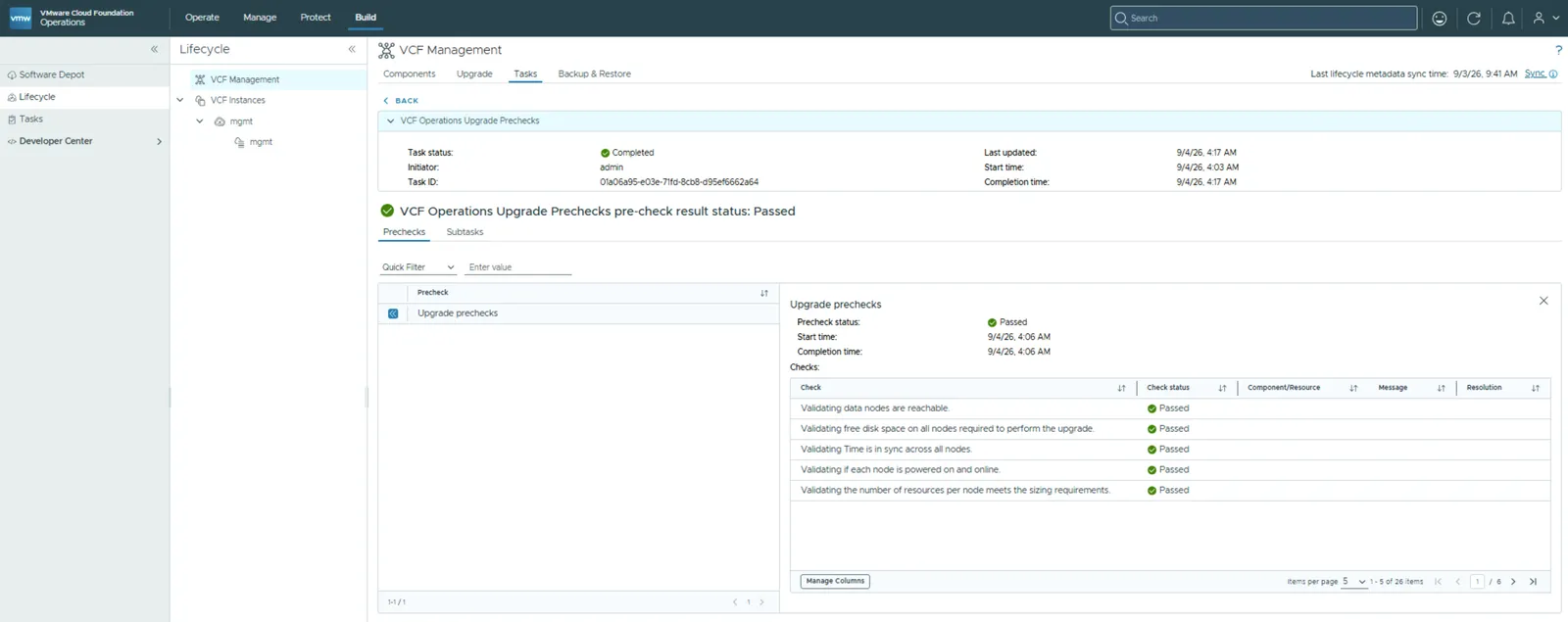Click the Developer Center icon
Screen dimensions: 1568x622
12,141
